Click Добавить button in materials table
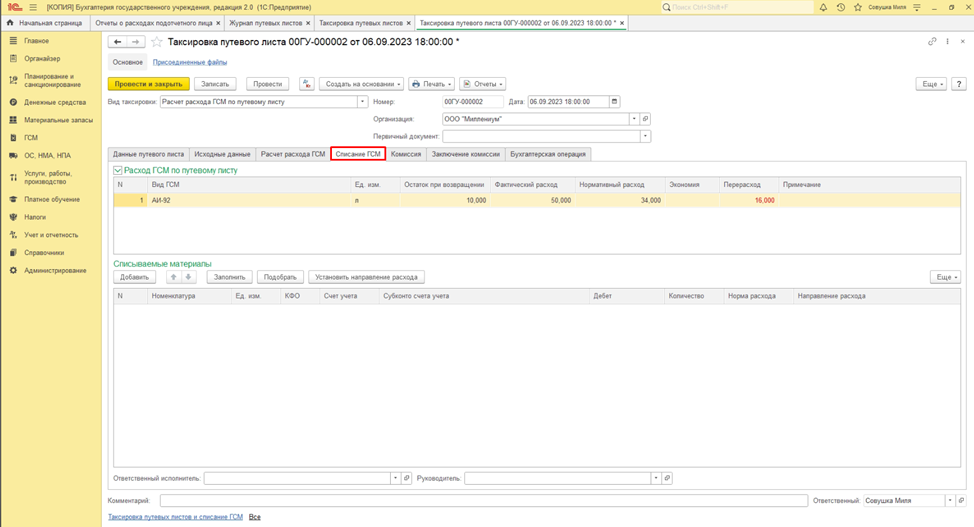 click(135, 277)
